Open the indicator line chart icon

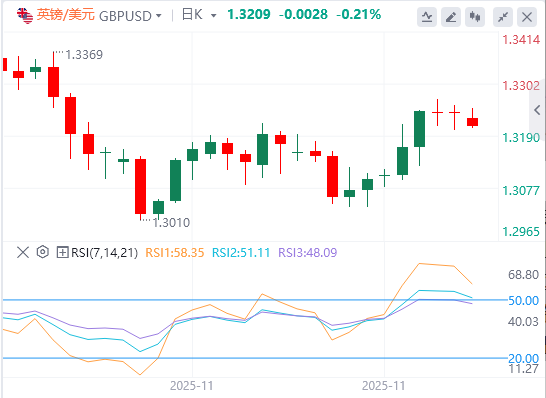point(427,17)
